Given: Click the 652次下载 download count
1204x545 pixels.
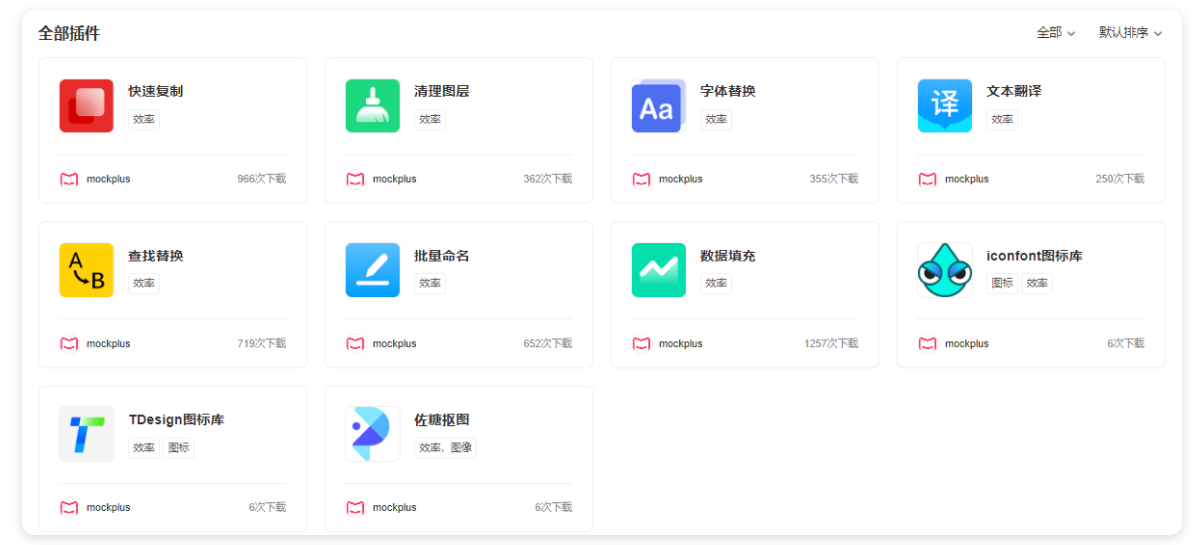Looking at the screenshot, I should click(547, 343).
